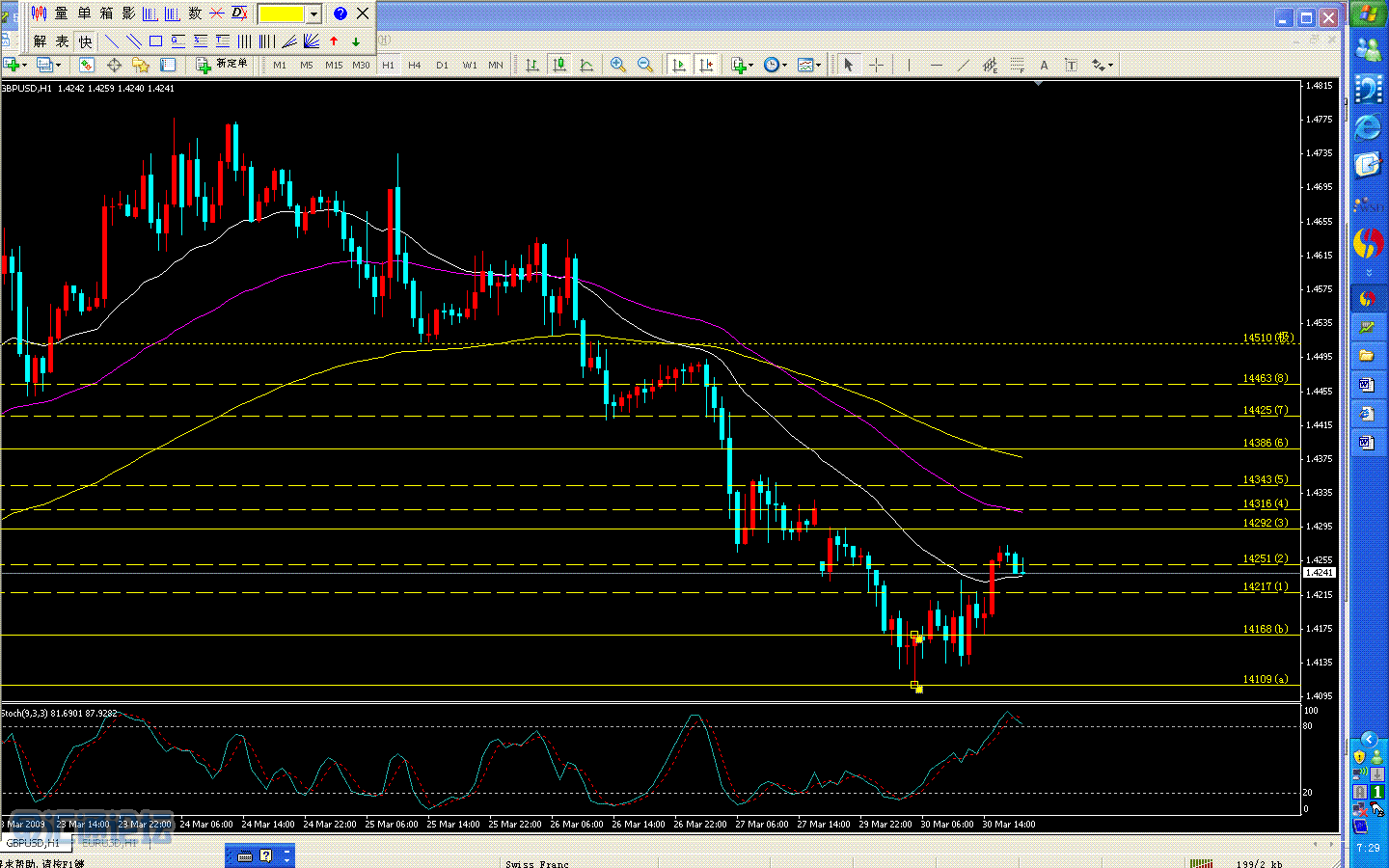Expand the indicators dropdown arrow

tap(751, 66)
